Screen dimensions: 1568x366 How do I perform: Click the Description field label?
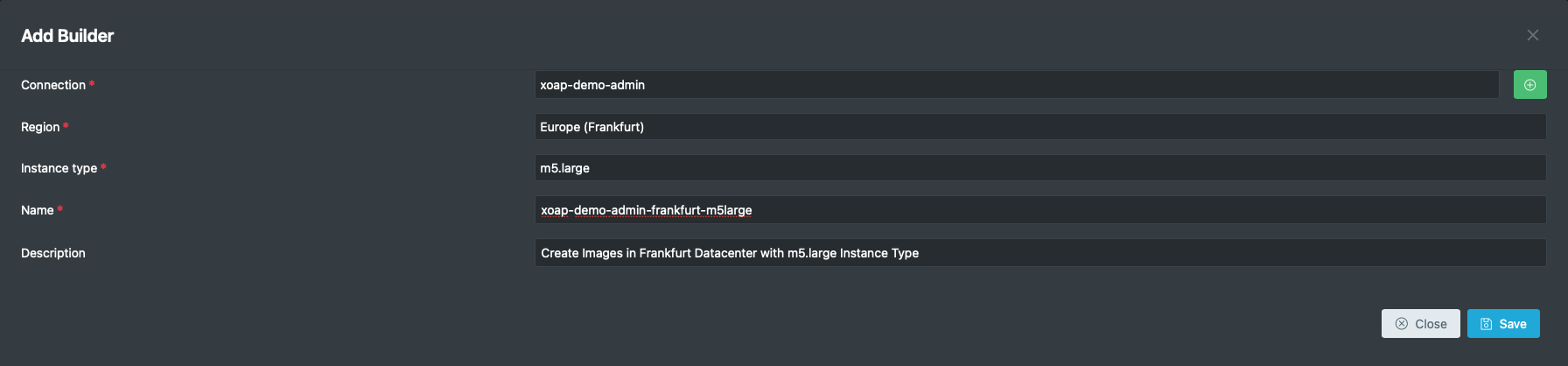pos(53,253)
